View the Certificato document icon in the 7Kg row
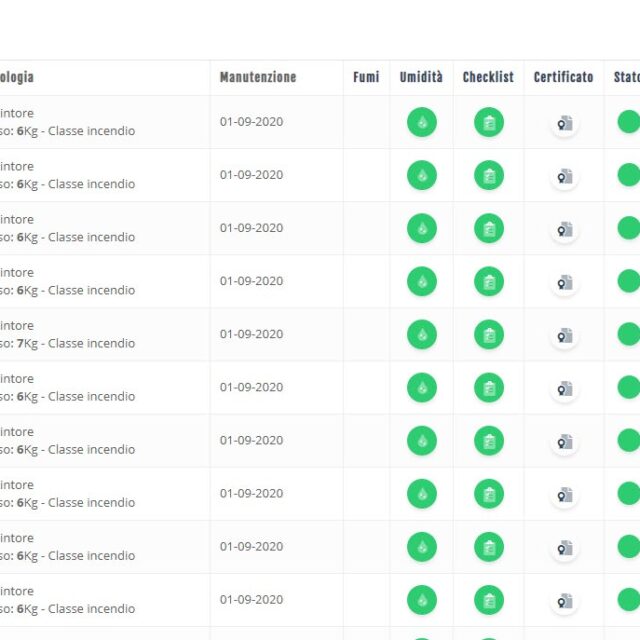Screen dimensions: 640x640 [x=563, y=336]
